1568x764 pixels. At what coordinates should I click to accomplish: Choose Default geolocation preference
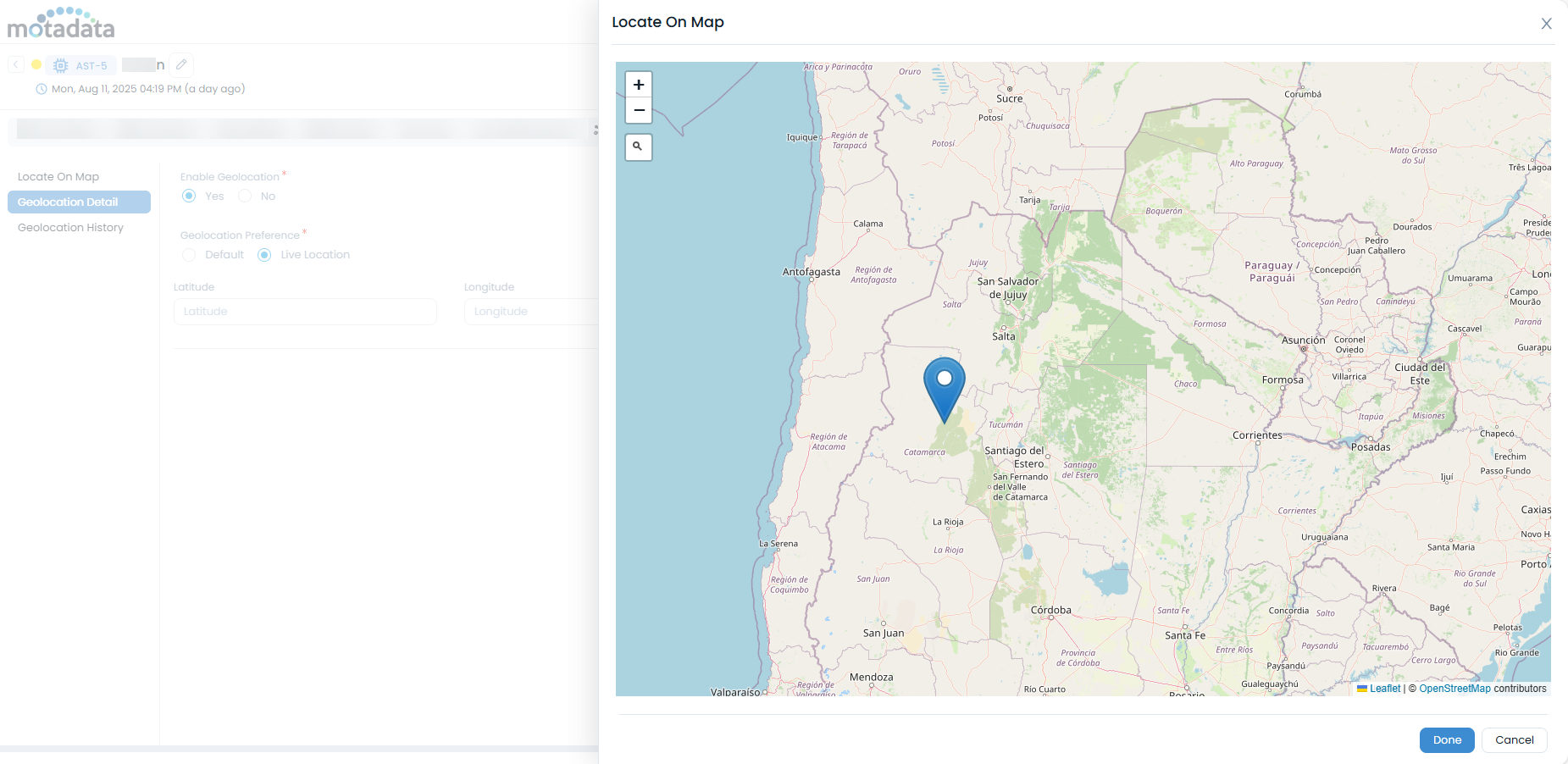[x=190, y=255]
